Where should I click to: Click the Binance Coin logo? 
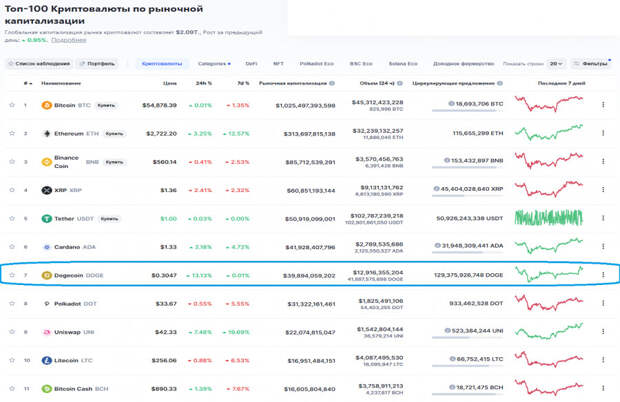(47, 162)
